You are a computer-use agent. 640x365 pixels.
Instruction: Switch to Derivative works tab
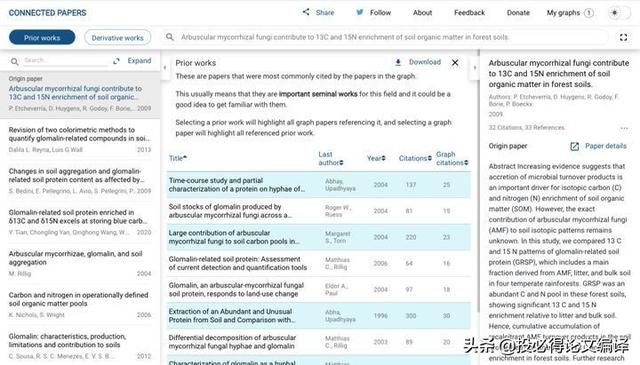click(118, 38)
